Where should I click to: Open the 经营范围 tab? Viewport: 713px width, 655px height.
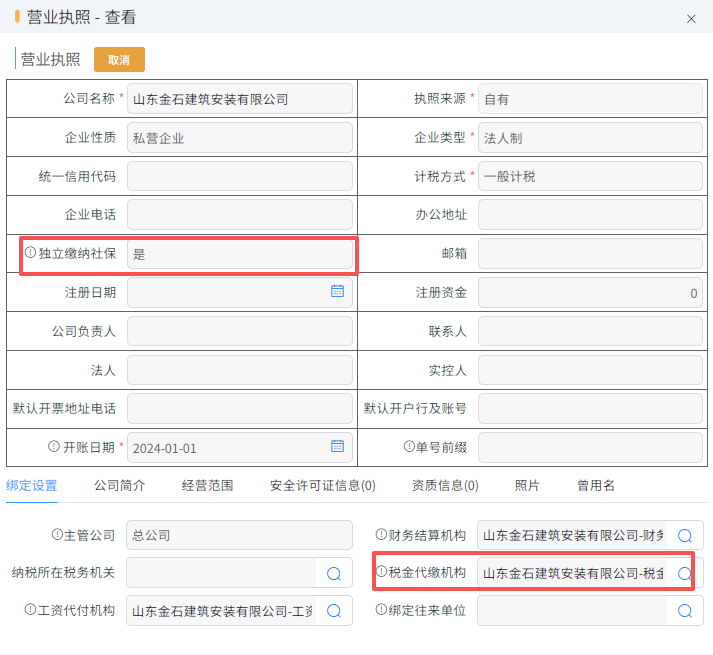coord(207,486)
